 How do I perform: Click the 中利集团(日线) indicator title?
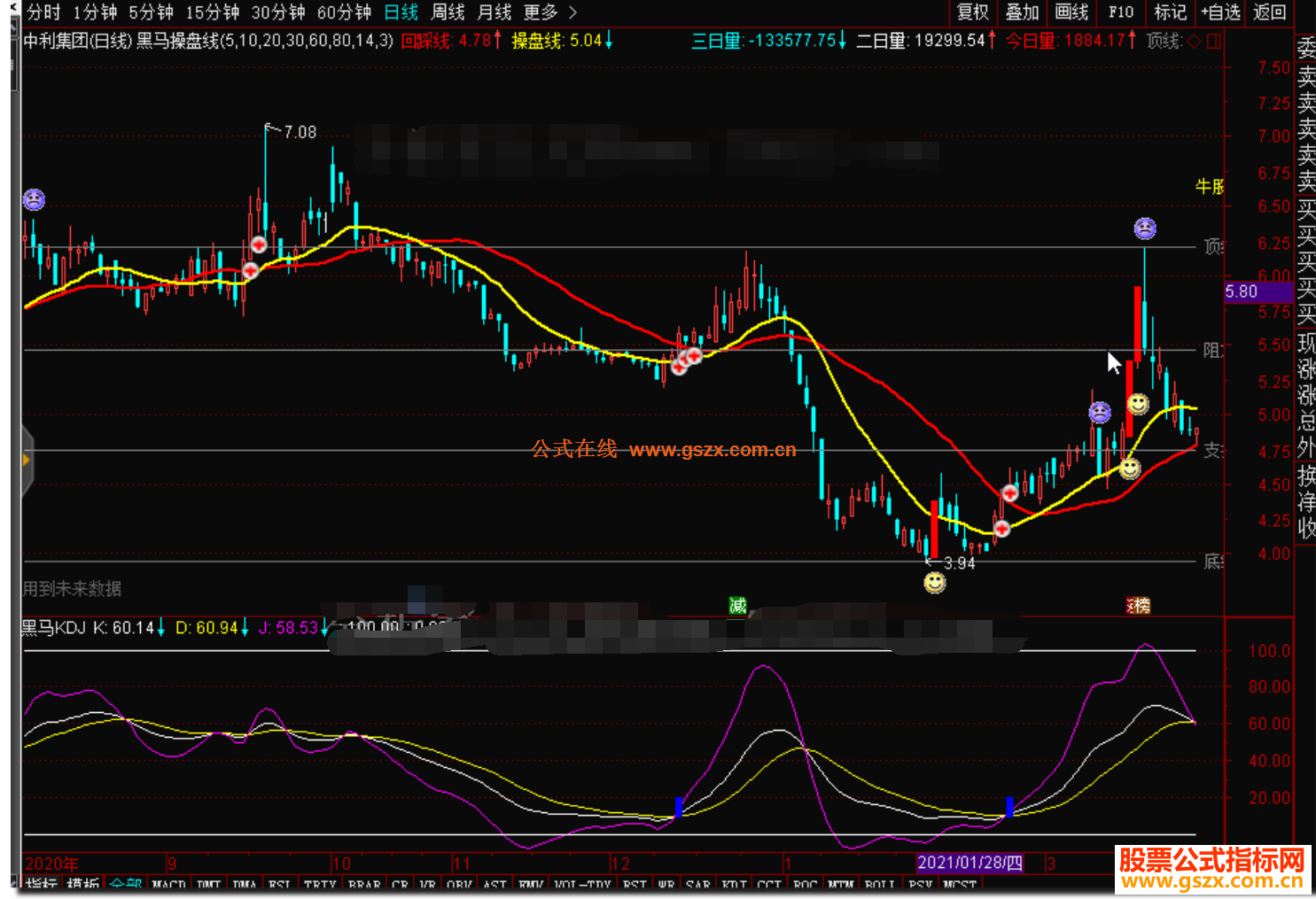[77, 41]
